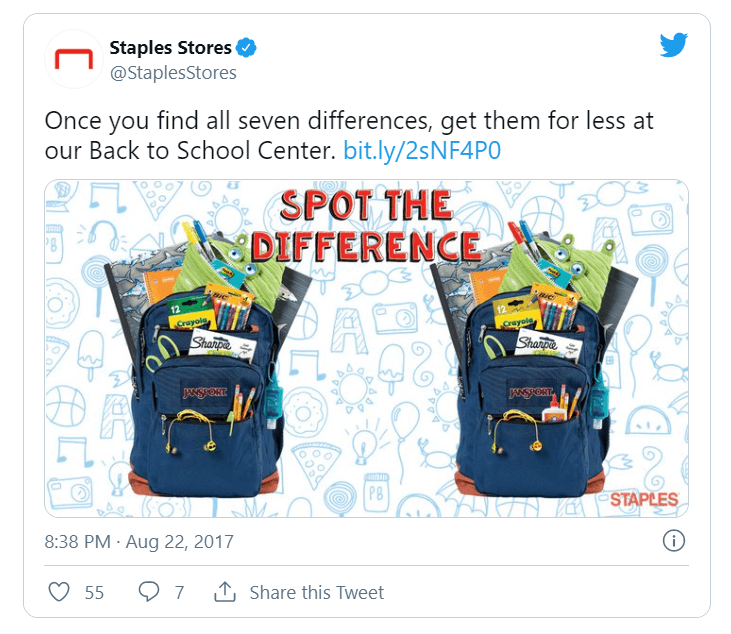Click the share arrow icon
The image size is (731, 634).
225,592
